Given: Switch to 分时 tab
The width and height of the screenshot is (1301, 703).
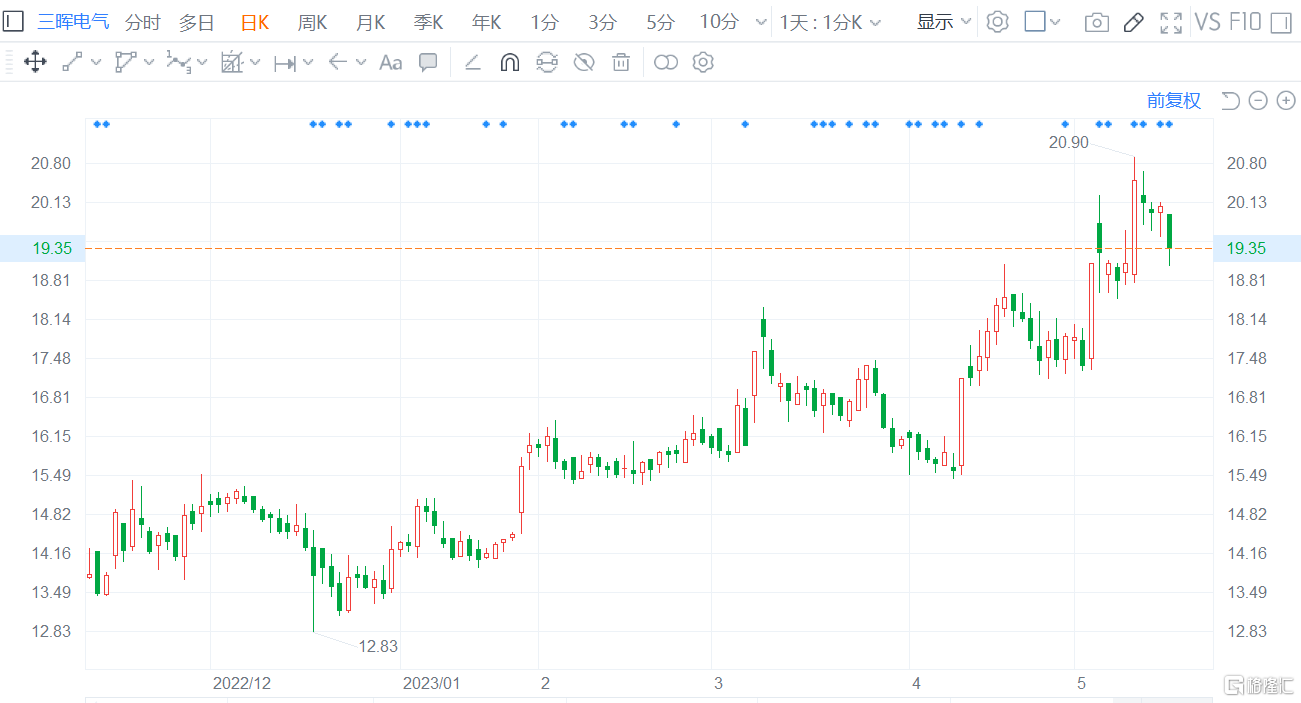Looking at the screenshot, I should tap(142, 22).
